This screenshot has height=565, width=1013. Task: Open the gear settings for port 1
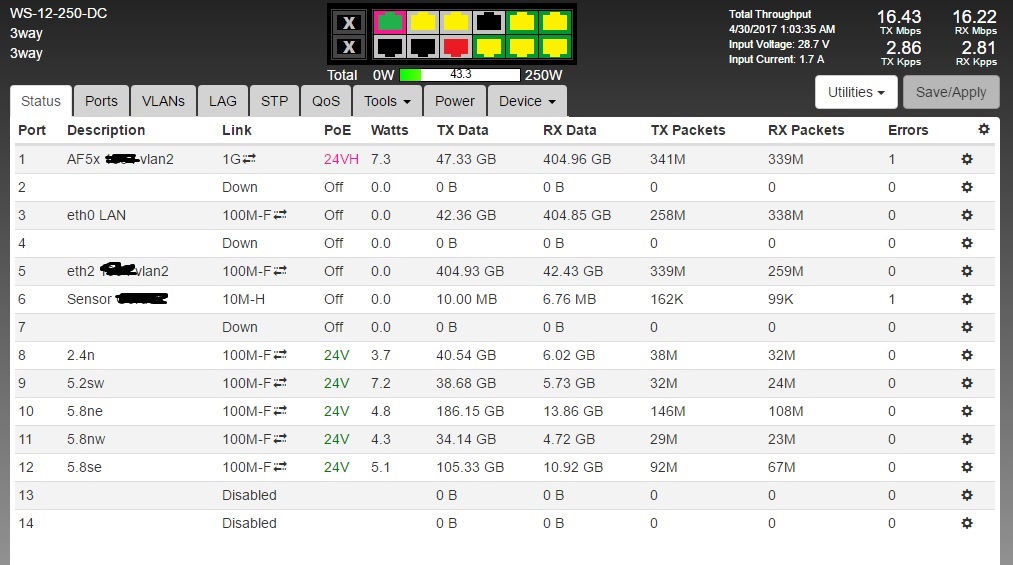click(x=966, y=159)
